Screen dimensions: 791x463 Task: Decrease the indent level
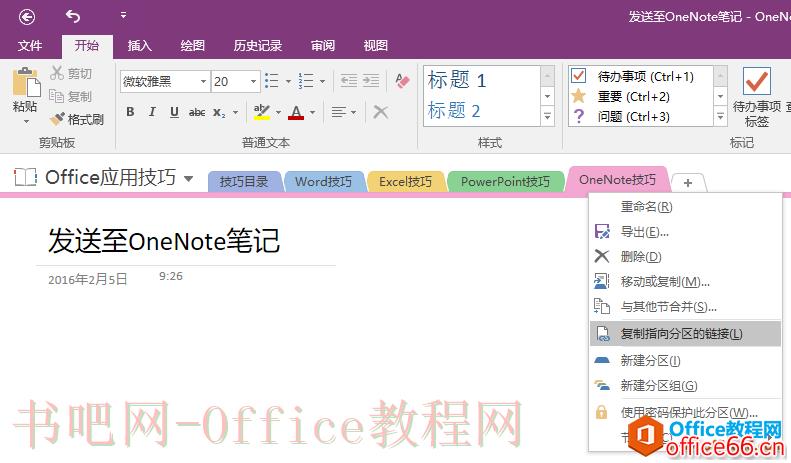pos(349,81)
